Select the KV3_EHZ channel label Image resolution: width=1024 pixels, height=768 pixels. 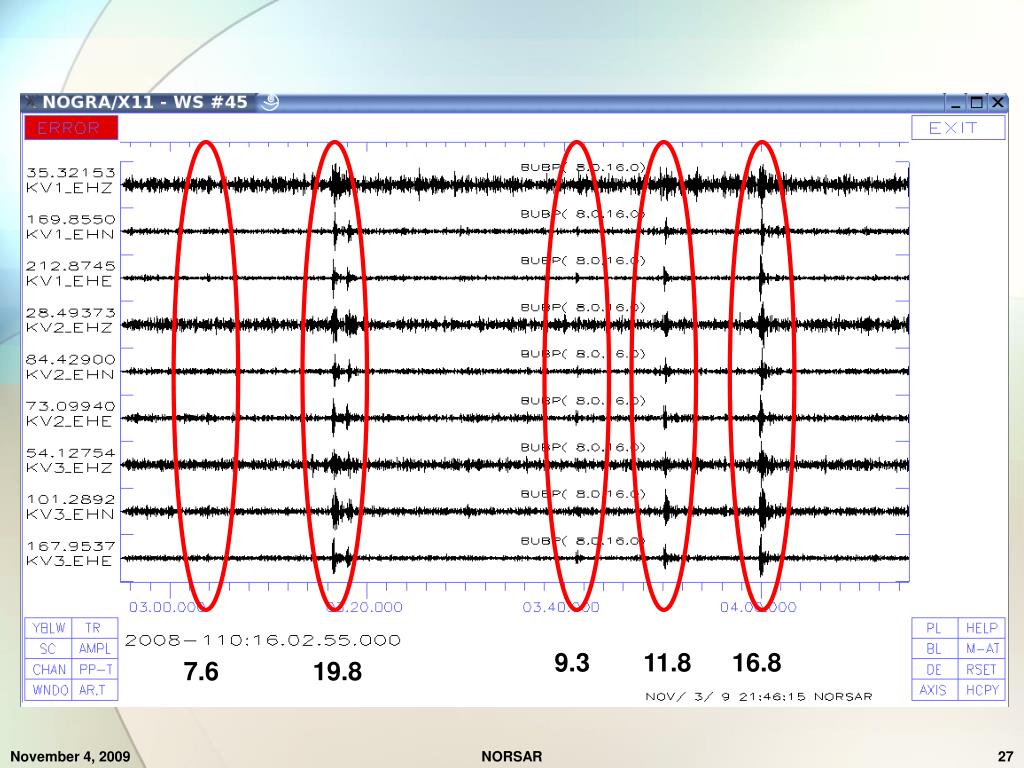[69, 468]
